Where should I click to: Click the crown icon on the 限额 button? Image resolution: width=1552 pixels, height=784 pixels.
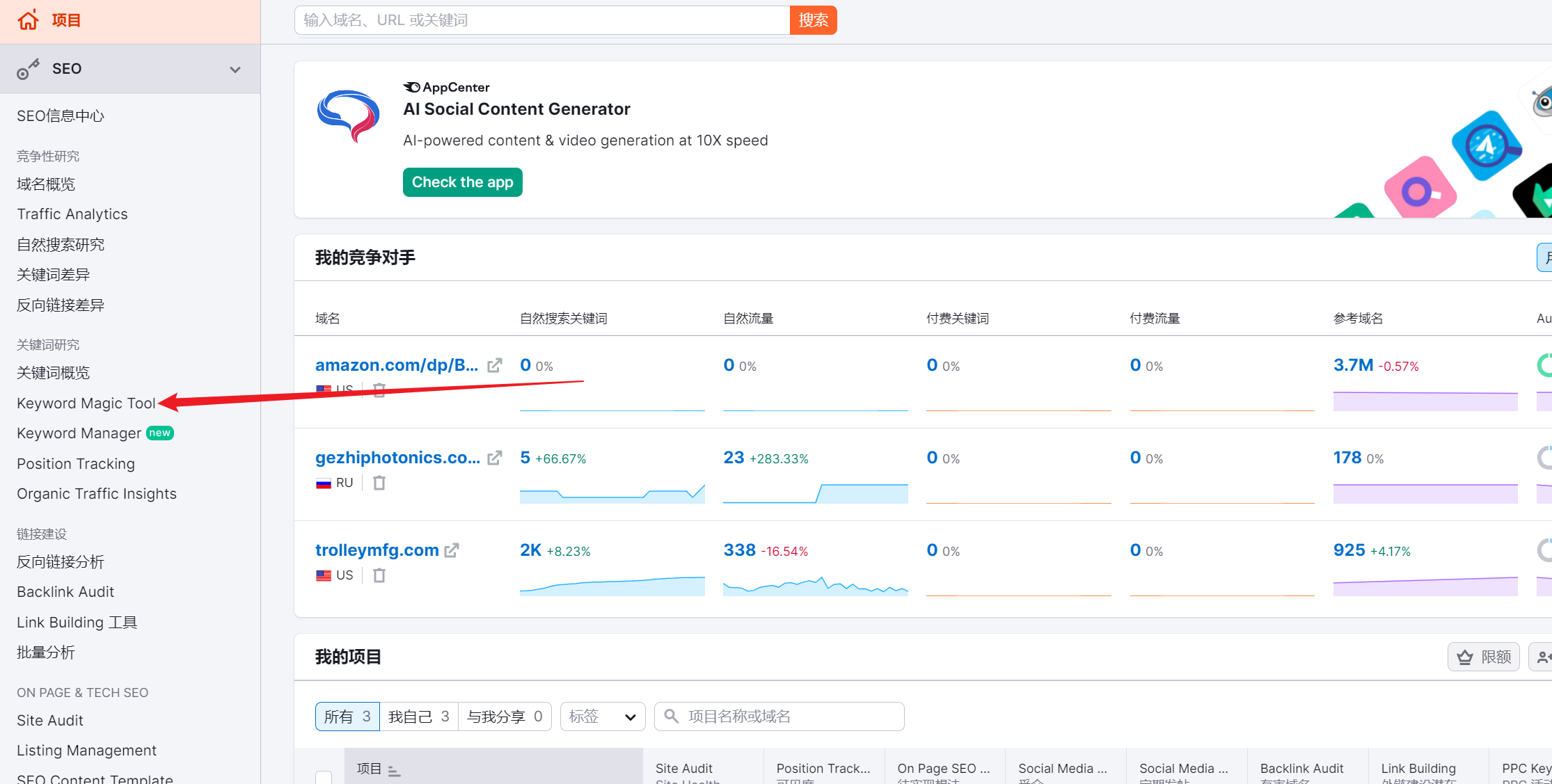coord(1466,656)
